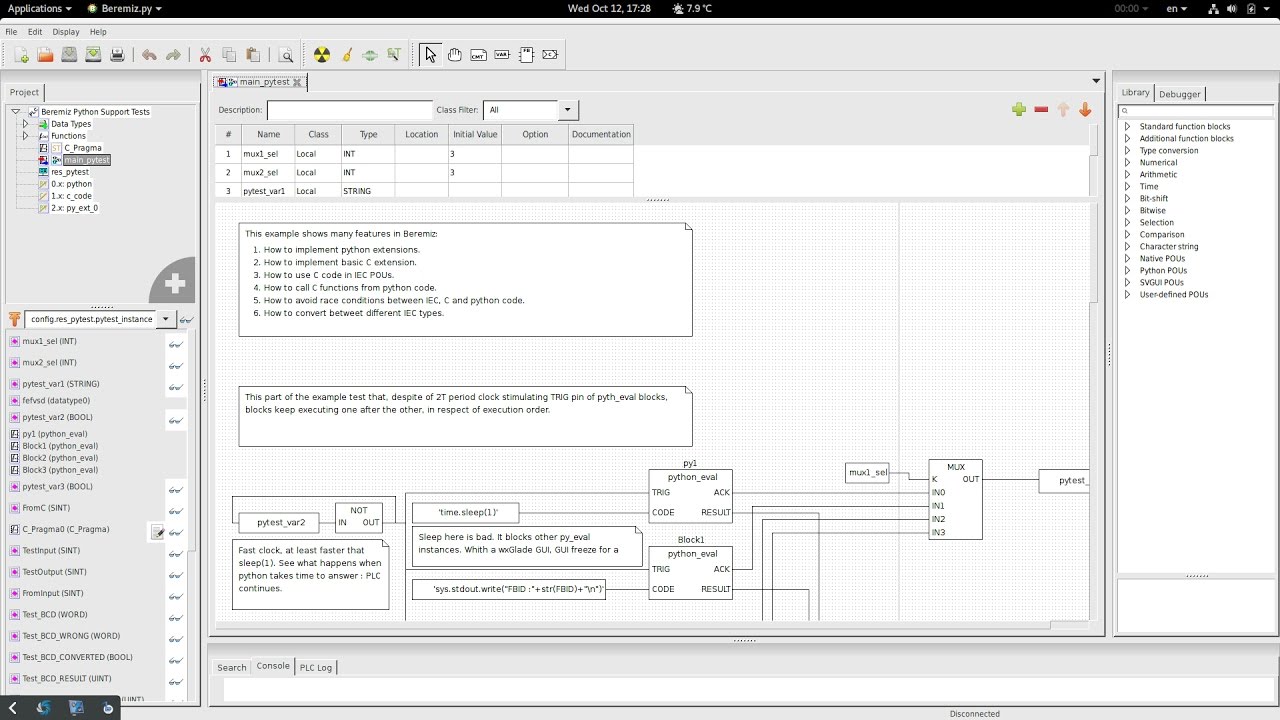
Task: Click the Save As toolbar icon
Action: pos(93,55)
